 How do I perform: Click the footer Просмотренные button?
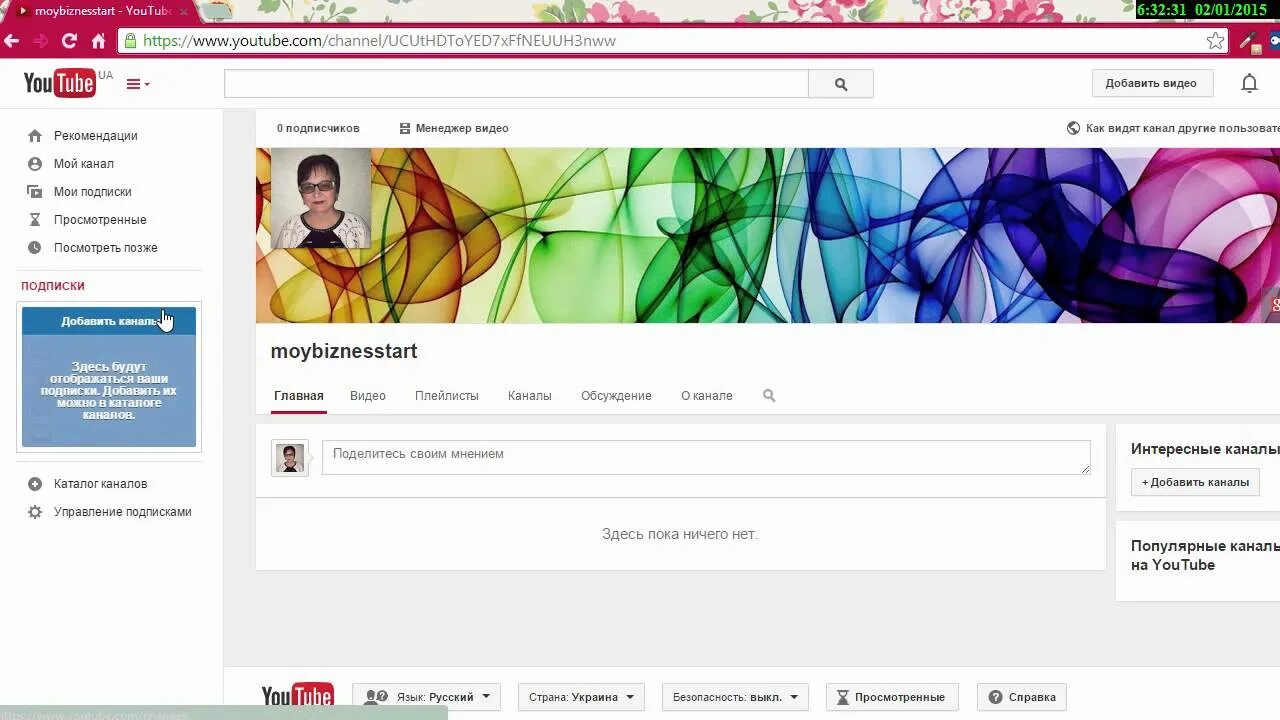[892, 697]
